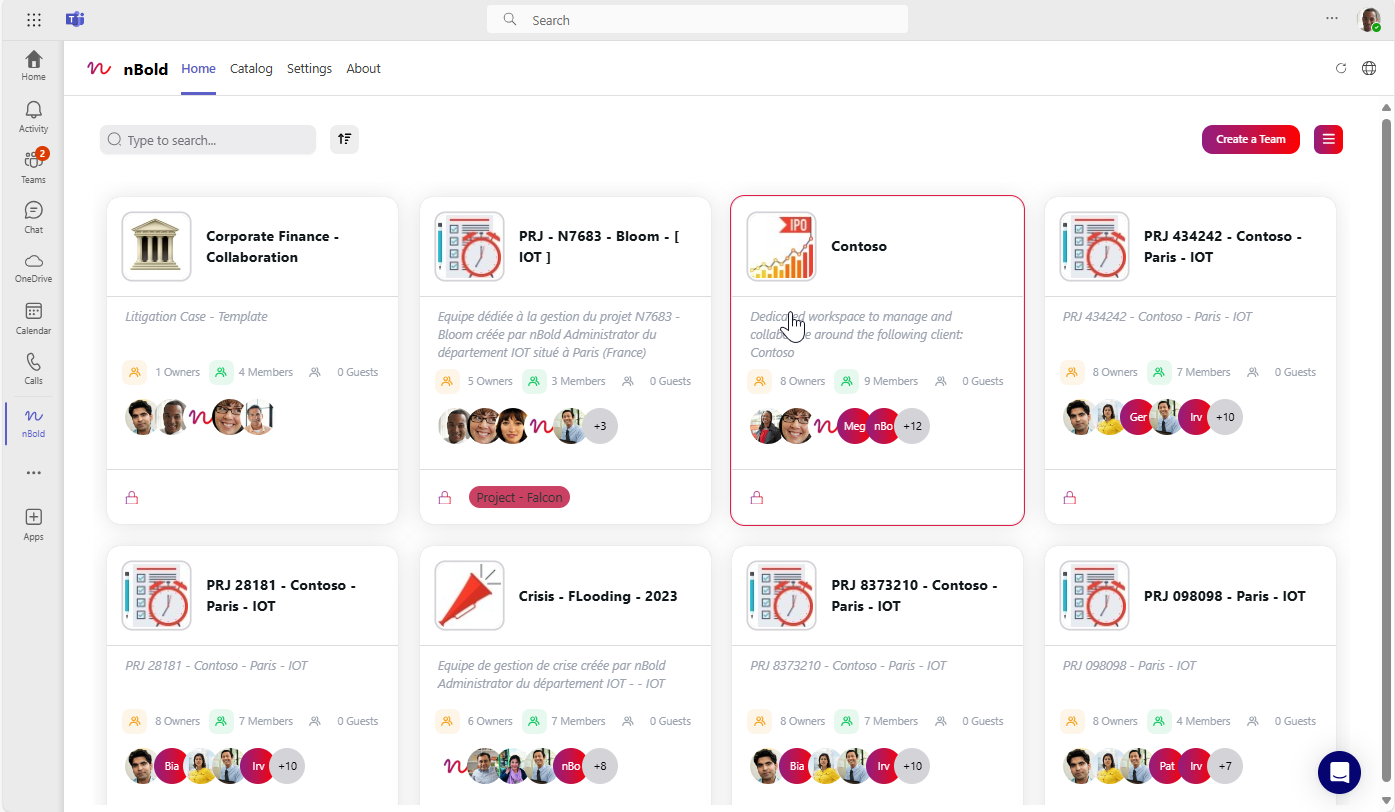Image resolution: width=1395 pixels, height=812 pixels.
Task: Open the red hamburger menu button
Action: click(1328, 139)
